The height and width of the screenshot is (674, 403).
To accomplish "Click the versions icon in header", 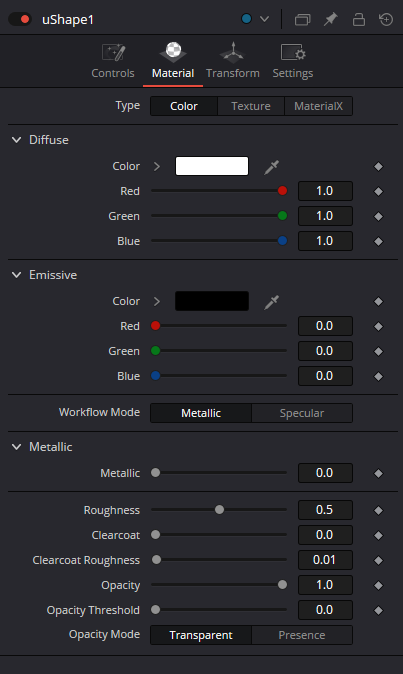I will (x=302, y=19).
